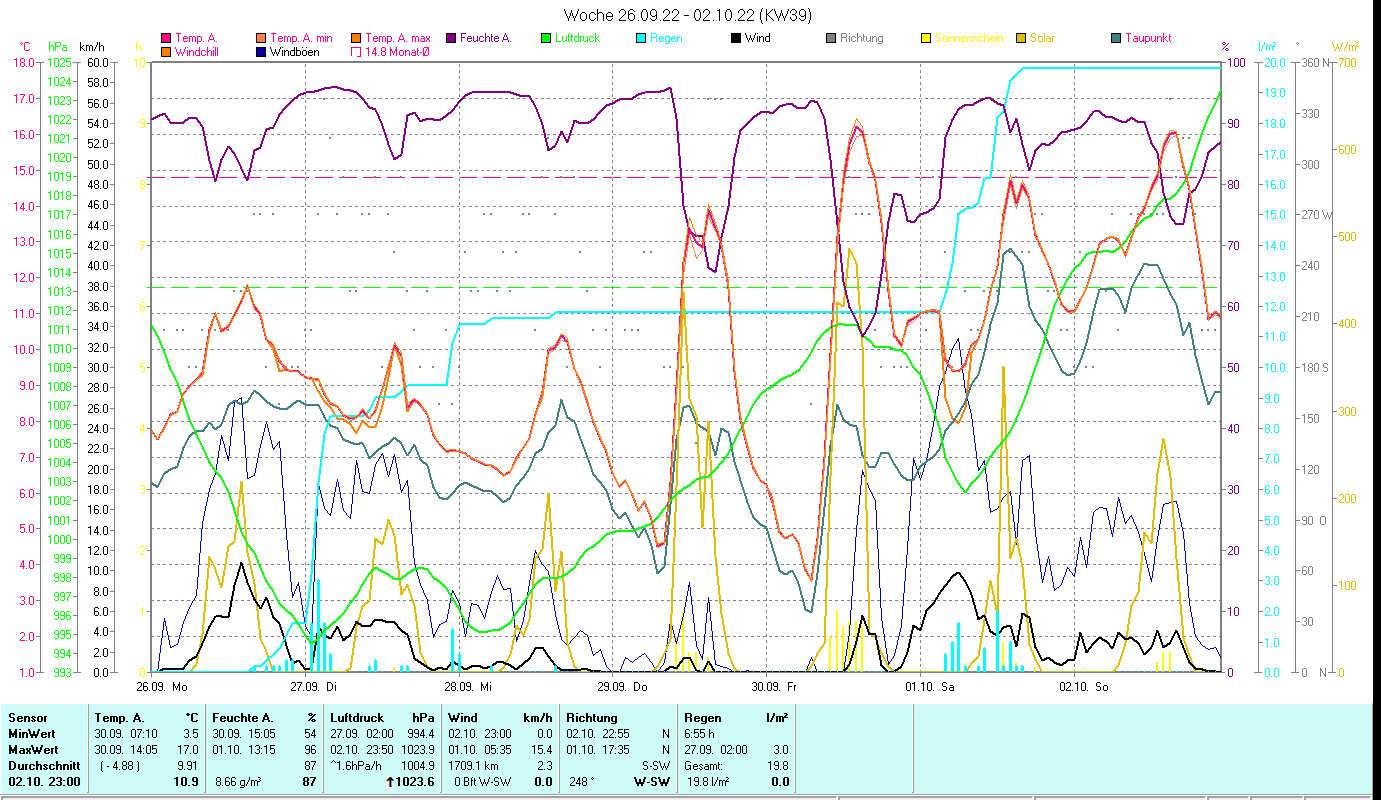Click the 'Regen' column header in table
The image size is (1381, 800).
[703, 718]
